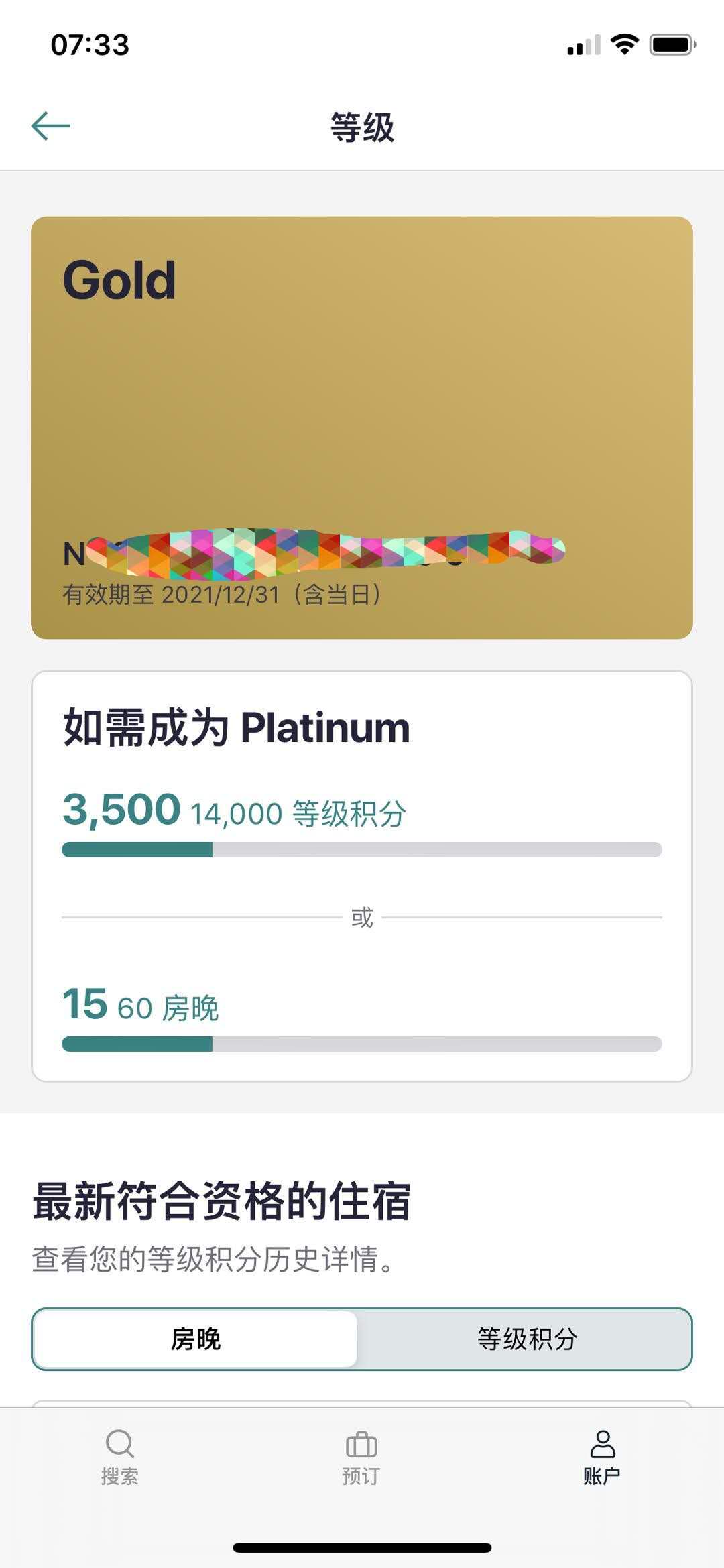Switch to the 等级积分 tier points segment

point(527,1339)
